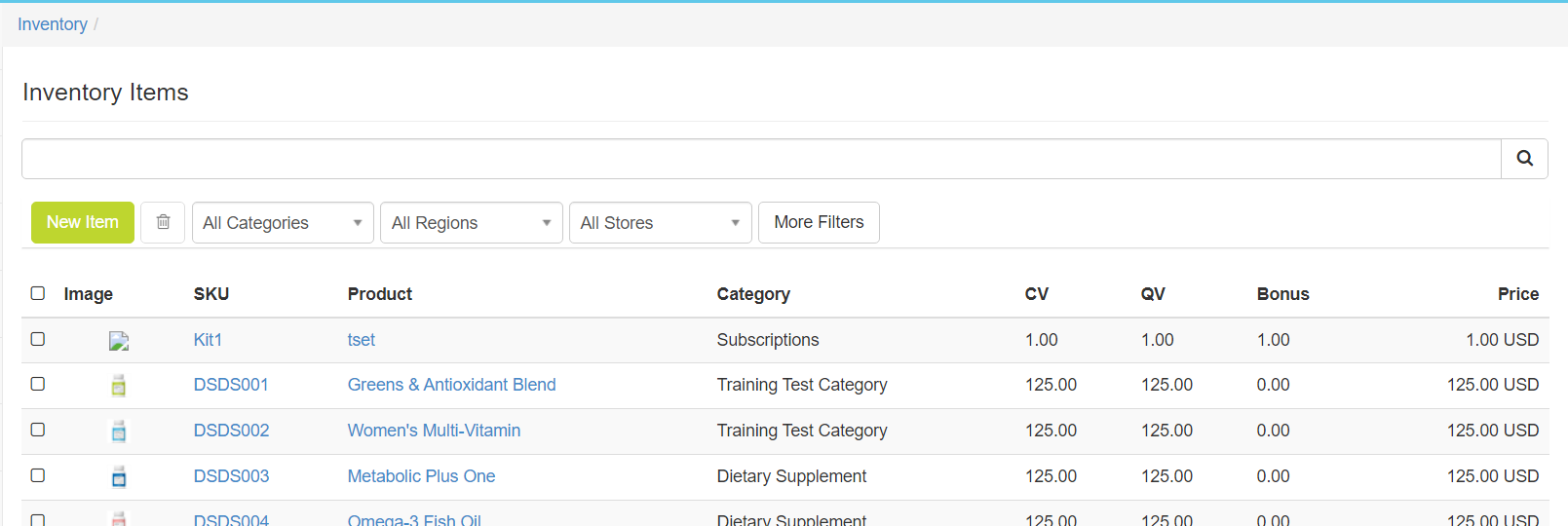Image resolution: width=1568 pixels, height=526 pixels.
Task: Open the All Categories dropdown
Action: [283, 223]
